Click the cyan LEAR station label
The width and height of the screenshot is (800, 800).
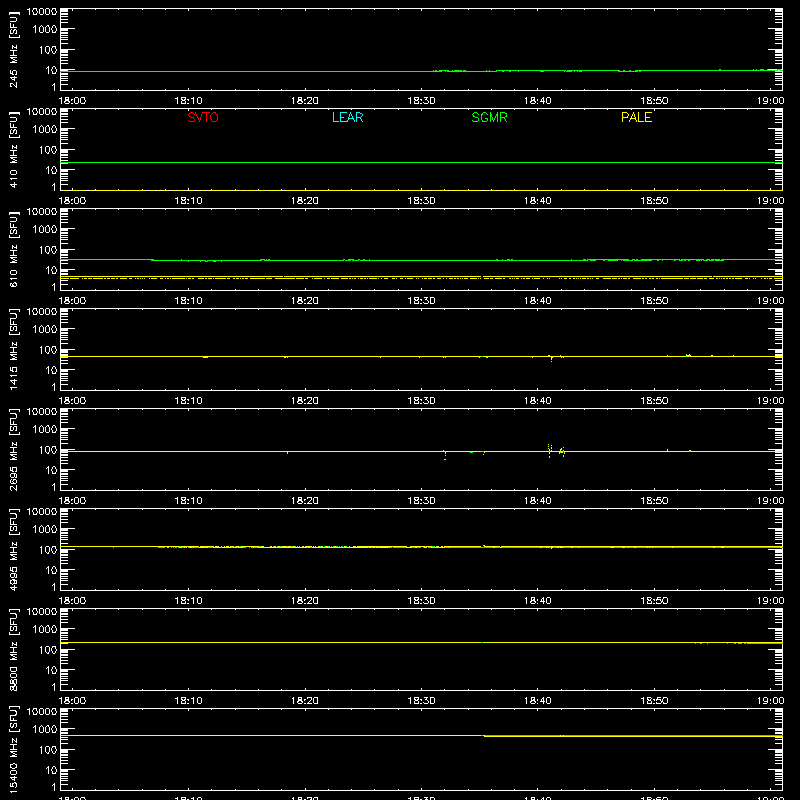[347, 117]
